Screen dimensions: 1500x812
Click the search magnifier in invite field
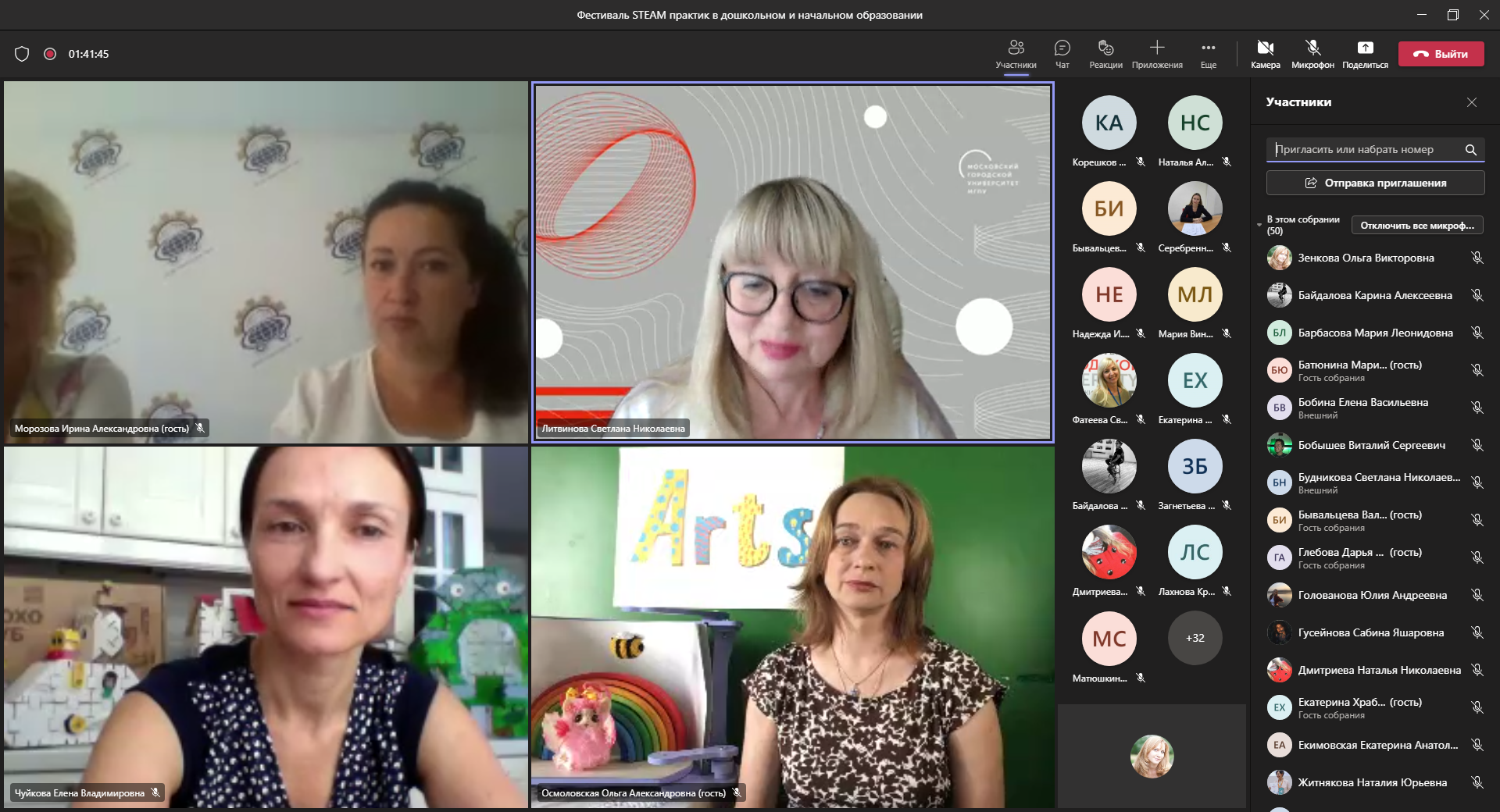click(x=1470, y=150)
